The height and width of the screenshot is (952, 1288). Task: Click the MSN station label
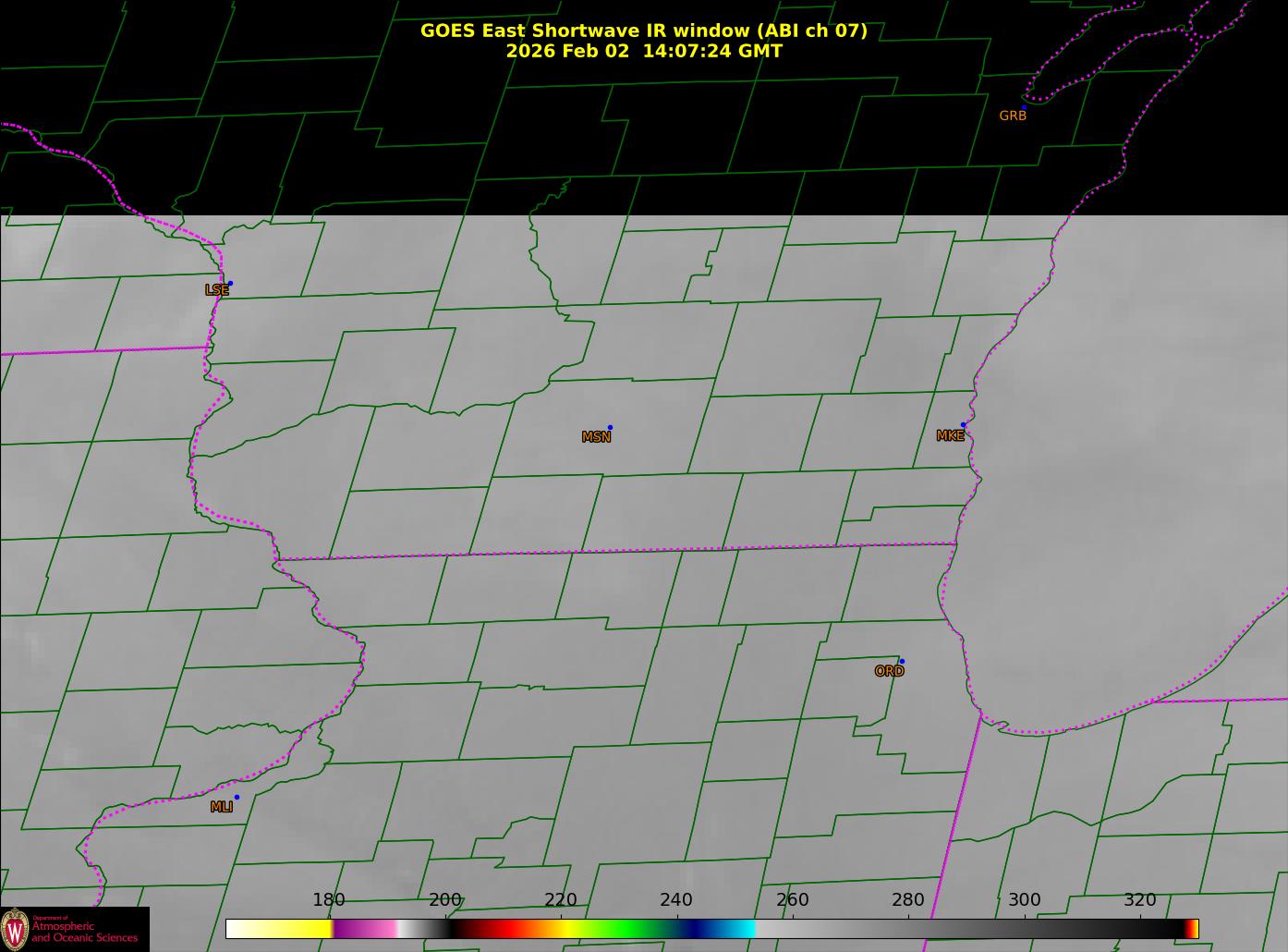click(x=596, y=436)
